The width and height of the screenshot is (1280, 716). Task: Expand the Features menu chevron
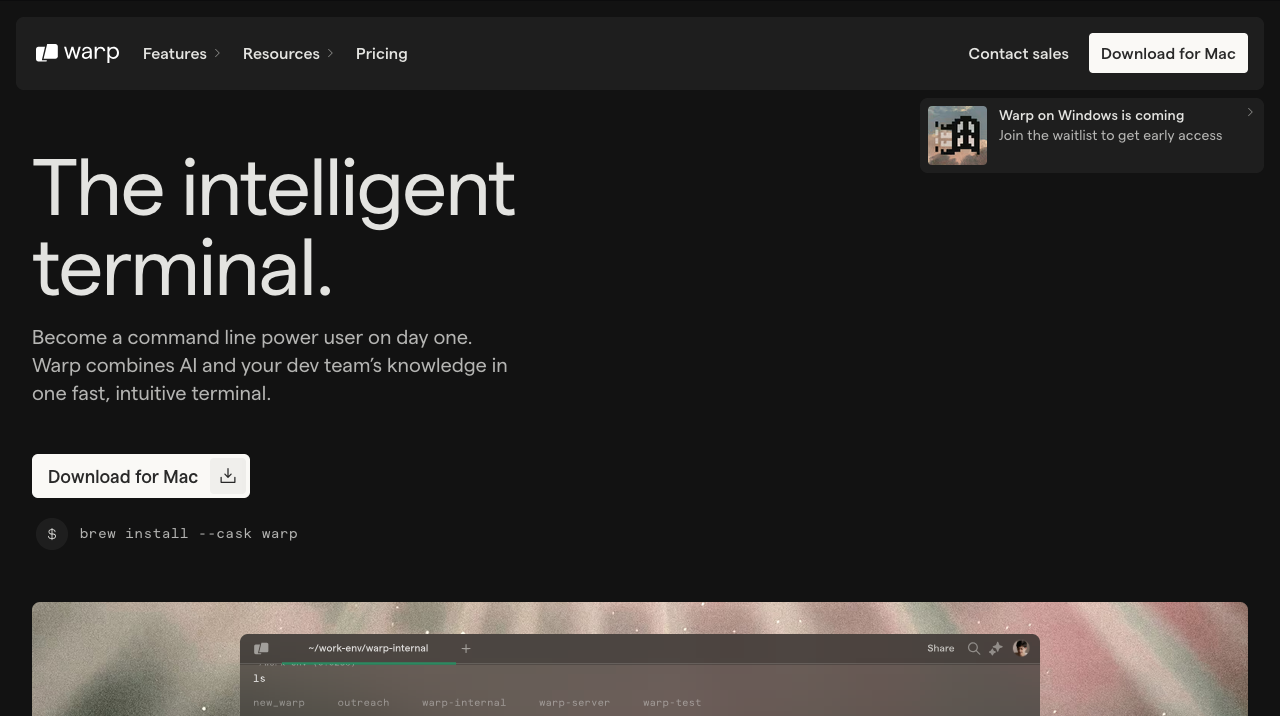217,53
